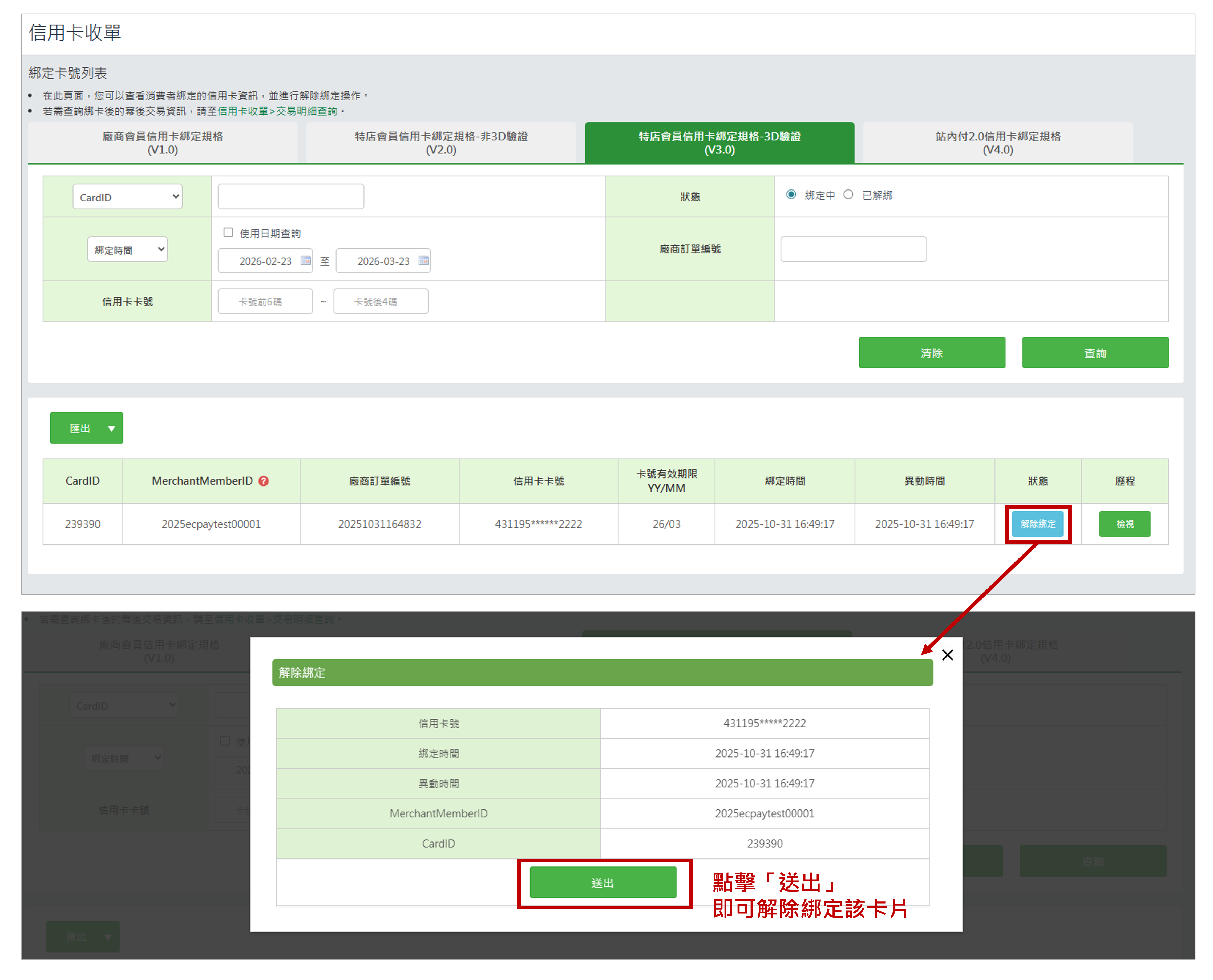Open the end date calendar picker icon
The image size is (1213, 980).
(423, 261)
